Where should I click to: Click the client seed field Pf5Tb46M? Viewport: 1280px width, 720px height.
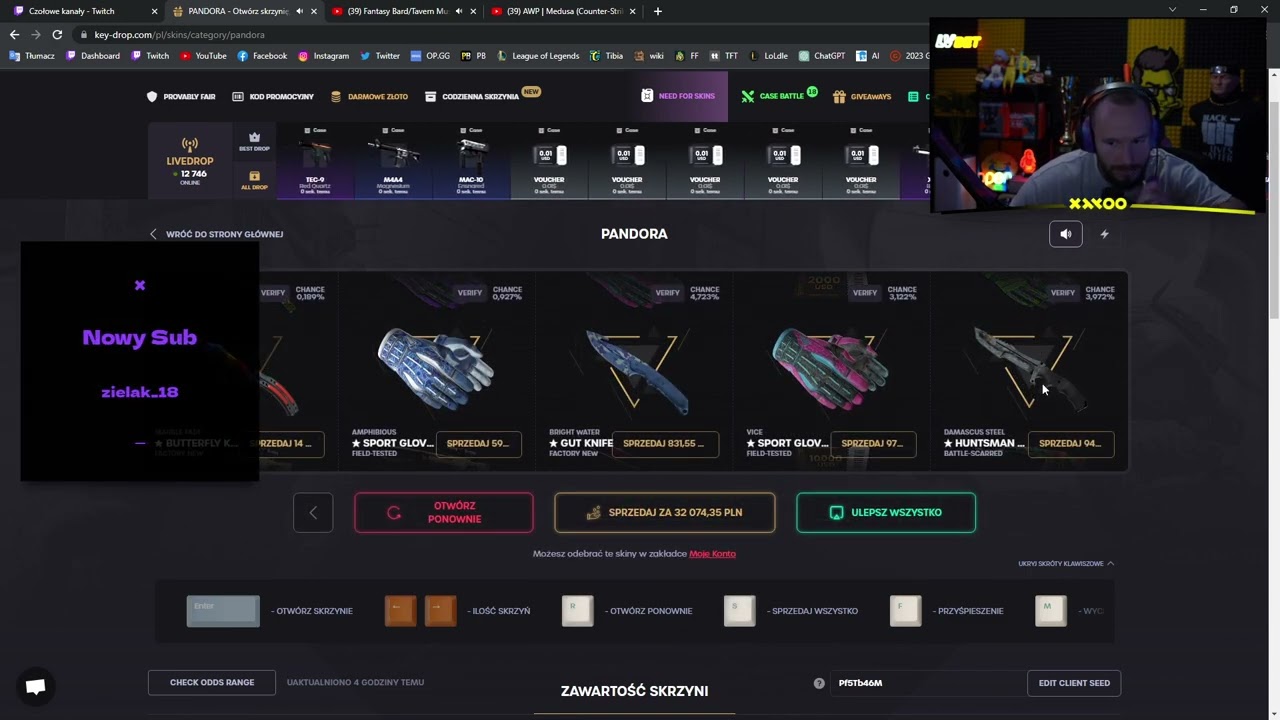(x=926, y=683)
